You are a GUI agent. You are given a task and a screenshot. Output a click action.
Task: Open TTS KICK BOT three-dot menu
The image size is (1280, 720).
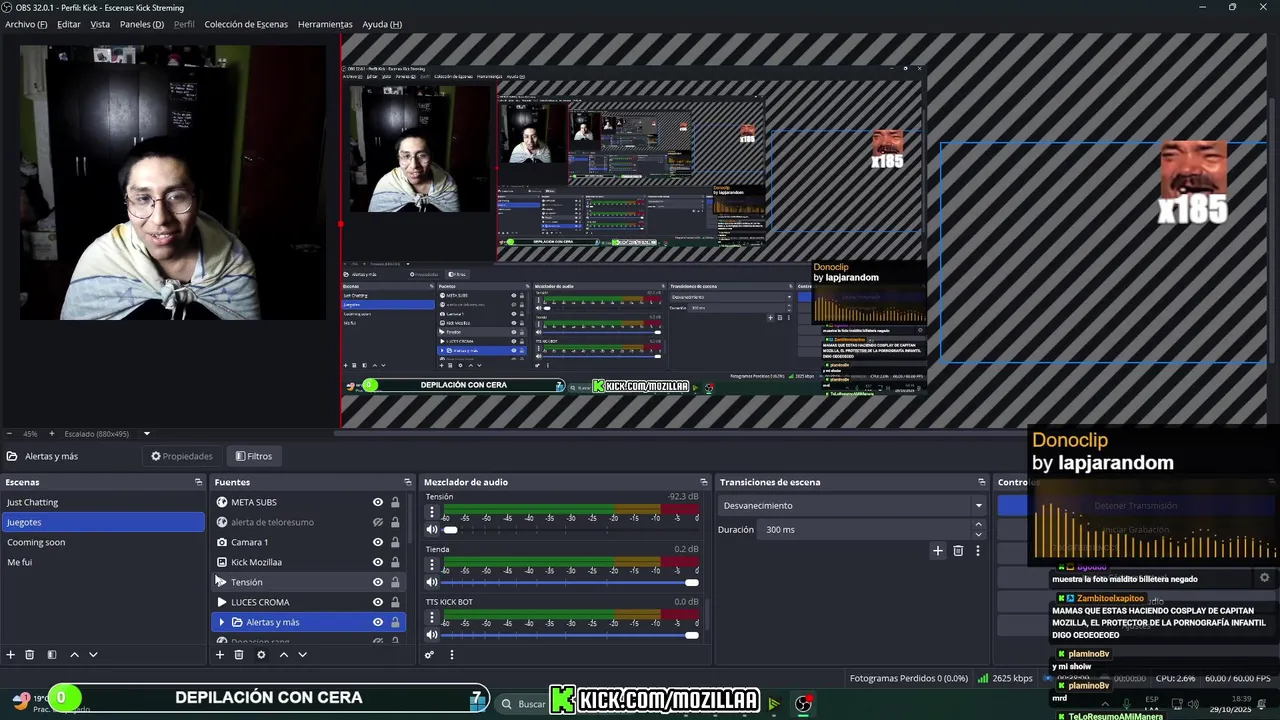point(432,618)
